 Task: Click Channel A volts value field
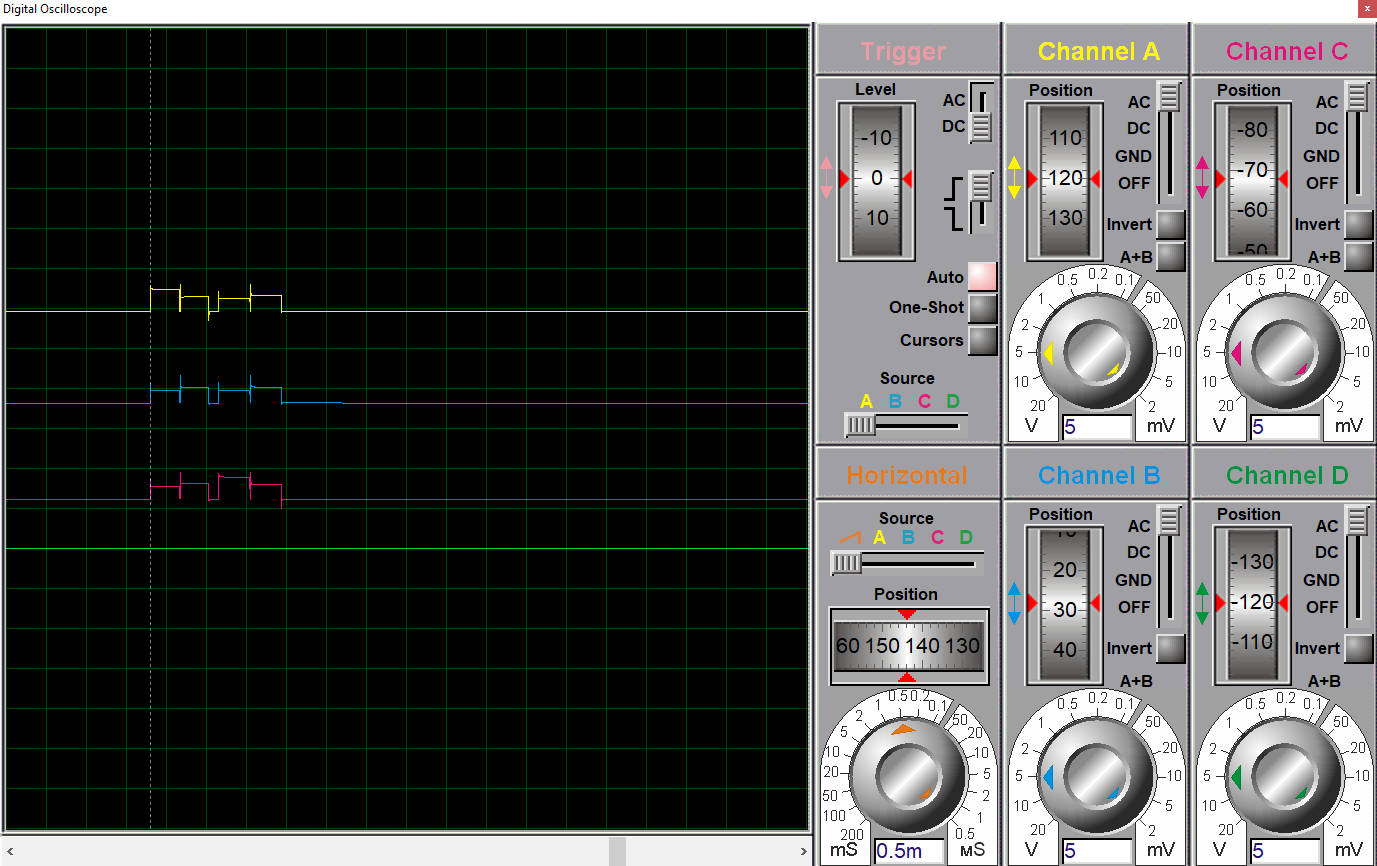point(1097,427)
